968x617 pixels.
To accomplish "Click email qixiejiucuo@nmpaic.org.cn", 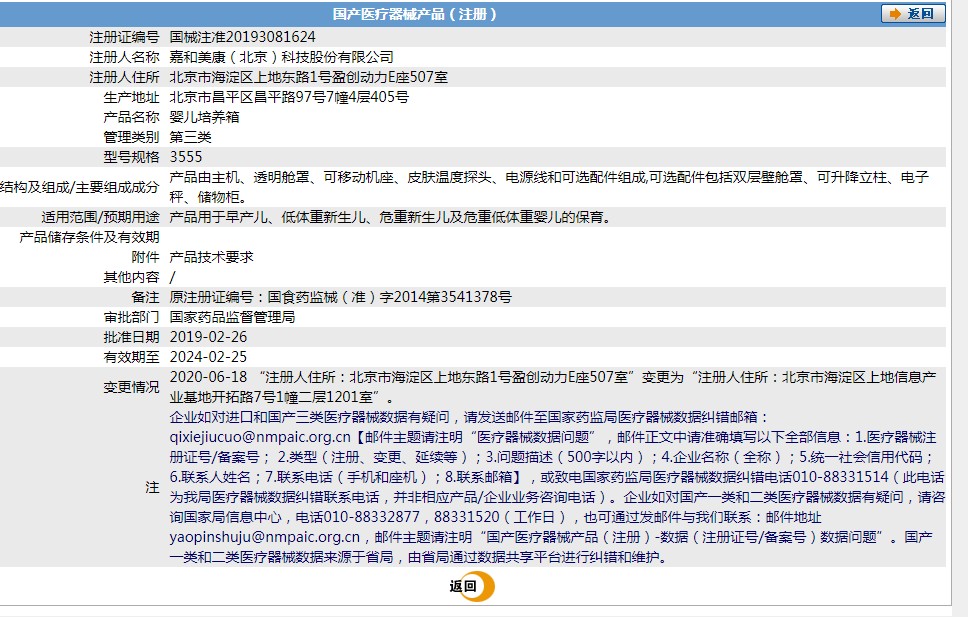I will [260, 437].
